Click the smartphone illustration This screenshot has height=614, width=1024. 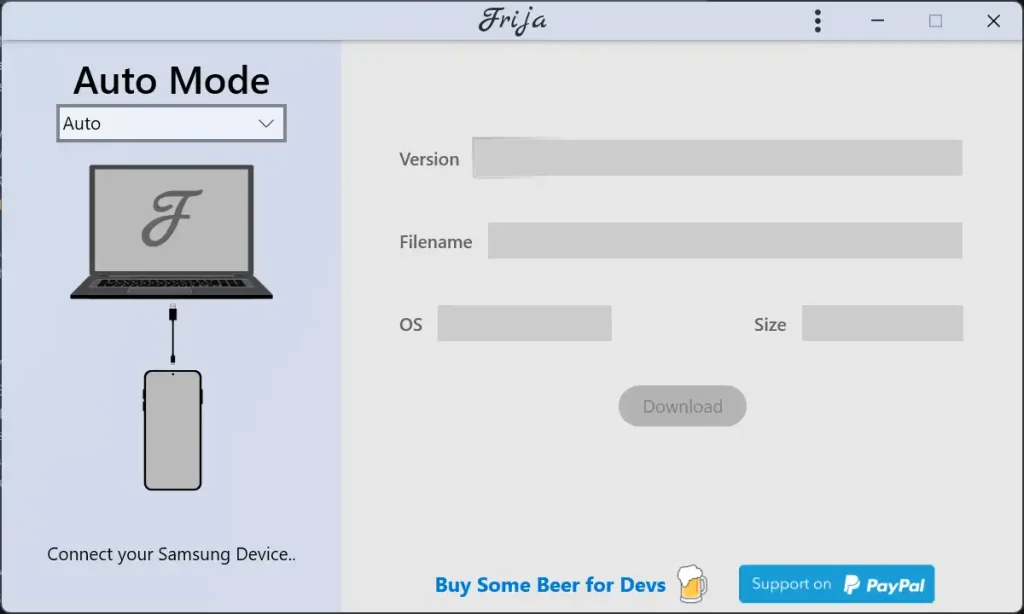(x=172, y=430)
